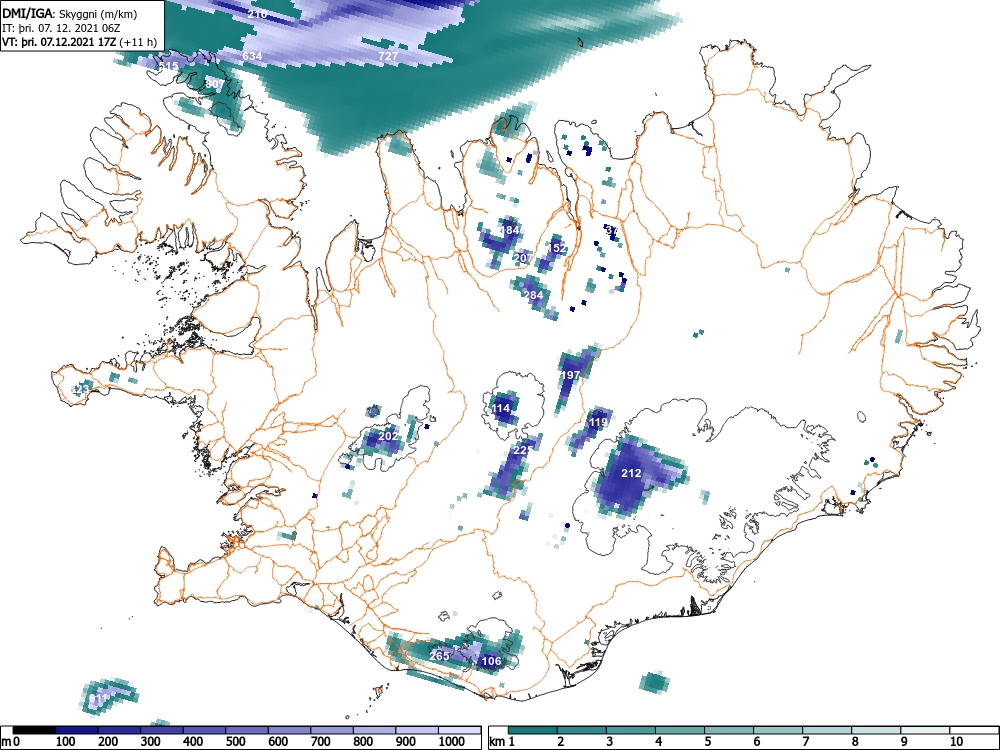Select the initial time line 'IT: þri. 07. 12. 2021 06Z'

click(x=61, y=28)
